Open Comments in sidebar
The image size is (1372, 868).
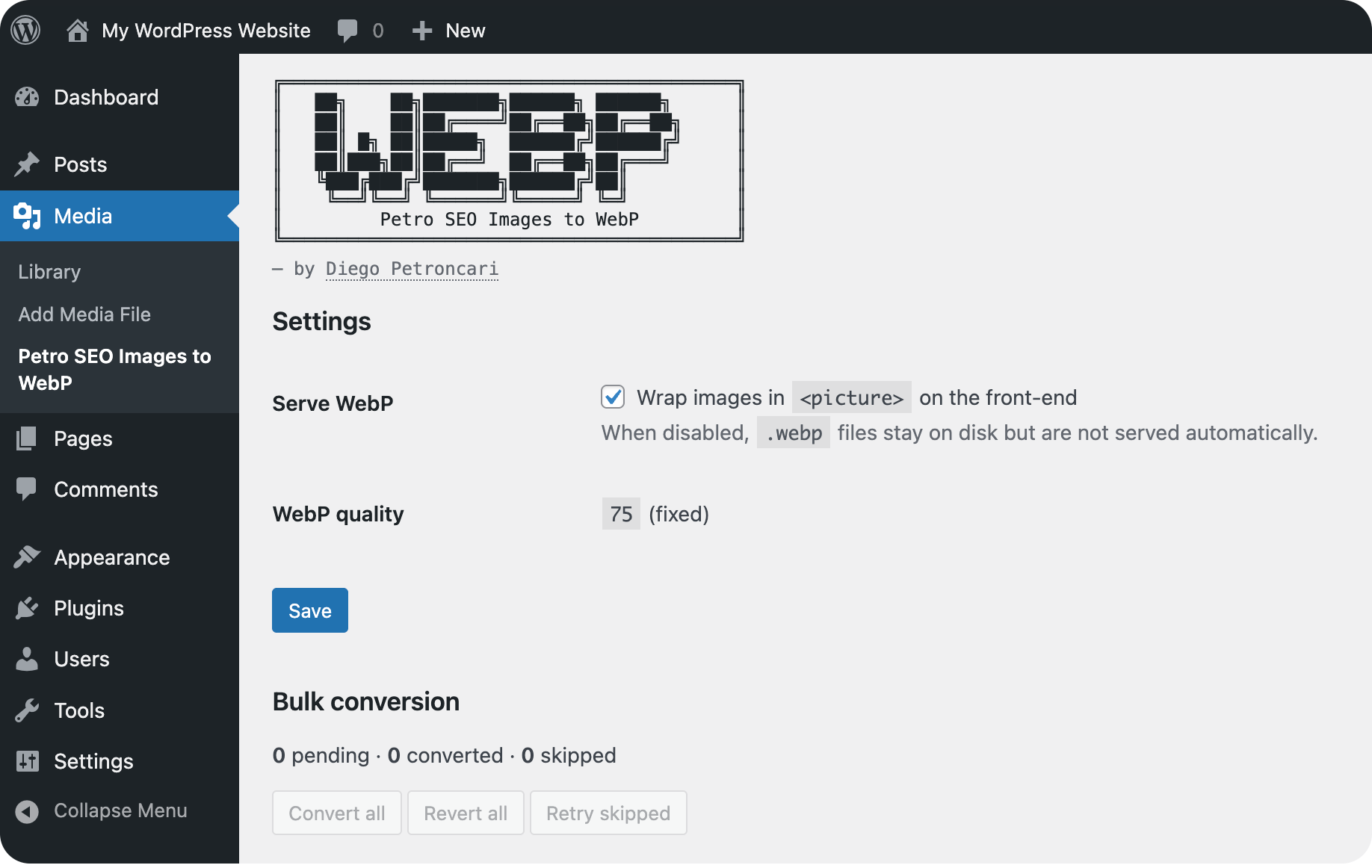coord(106,489)
